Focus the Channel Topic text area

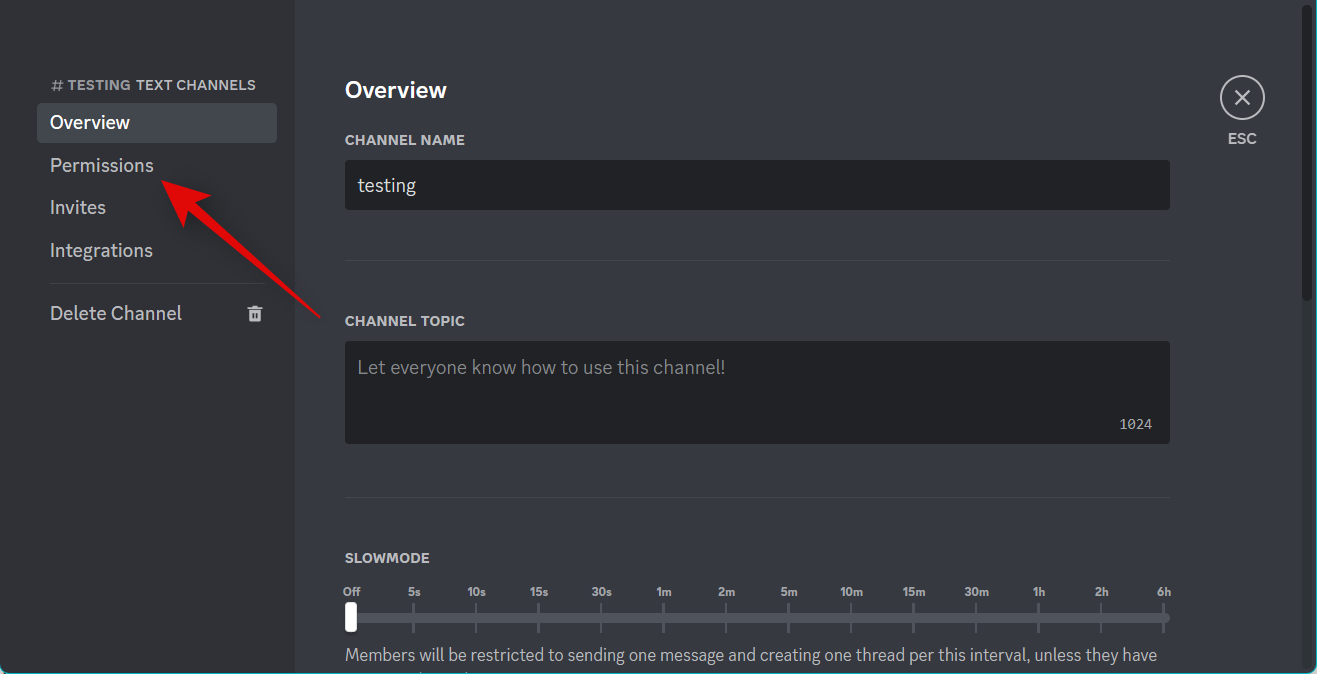tap(757, 392)
